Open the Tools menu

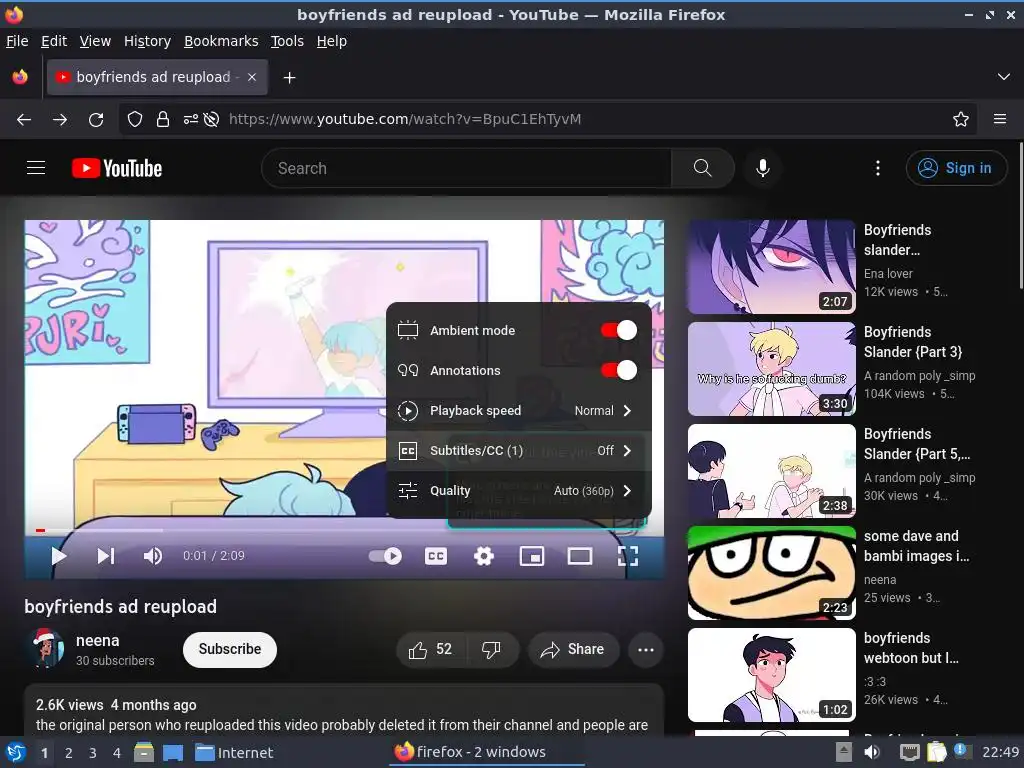[x=287, y=41]
